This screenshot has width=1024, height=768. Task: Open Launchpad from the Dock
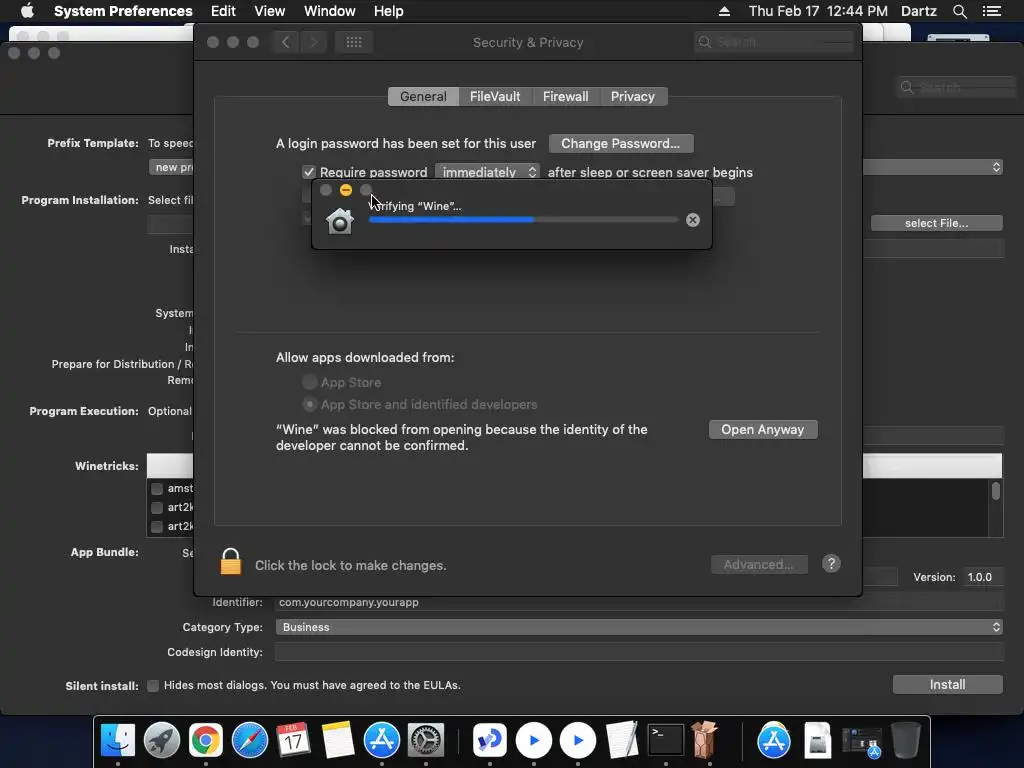click(x=162, y=740)
